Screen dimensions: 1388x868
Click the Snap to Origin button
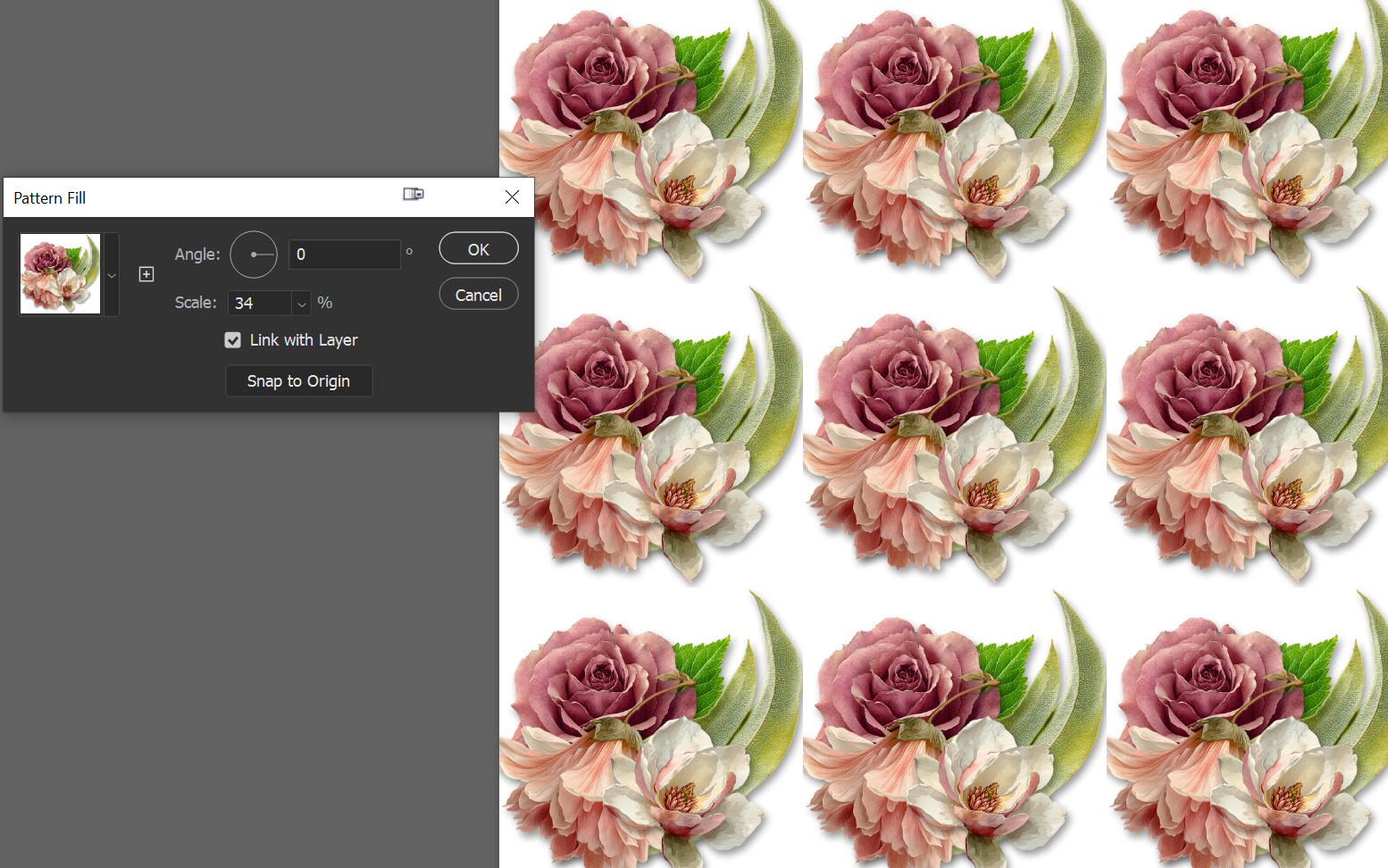[298, 381]
